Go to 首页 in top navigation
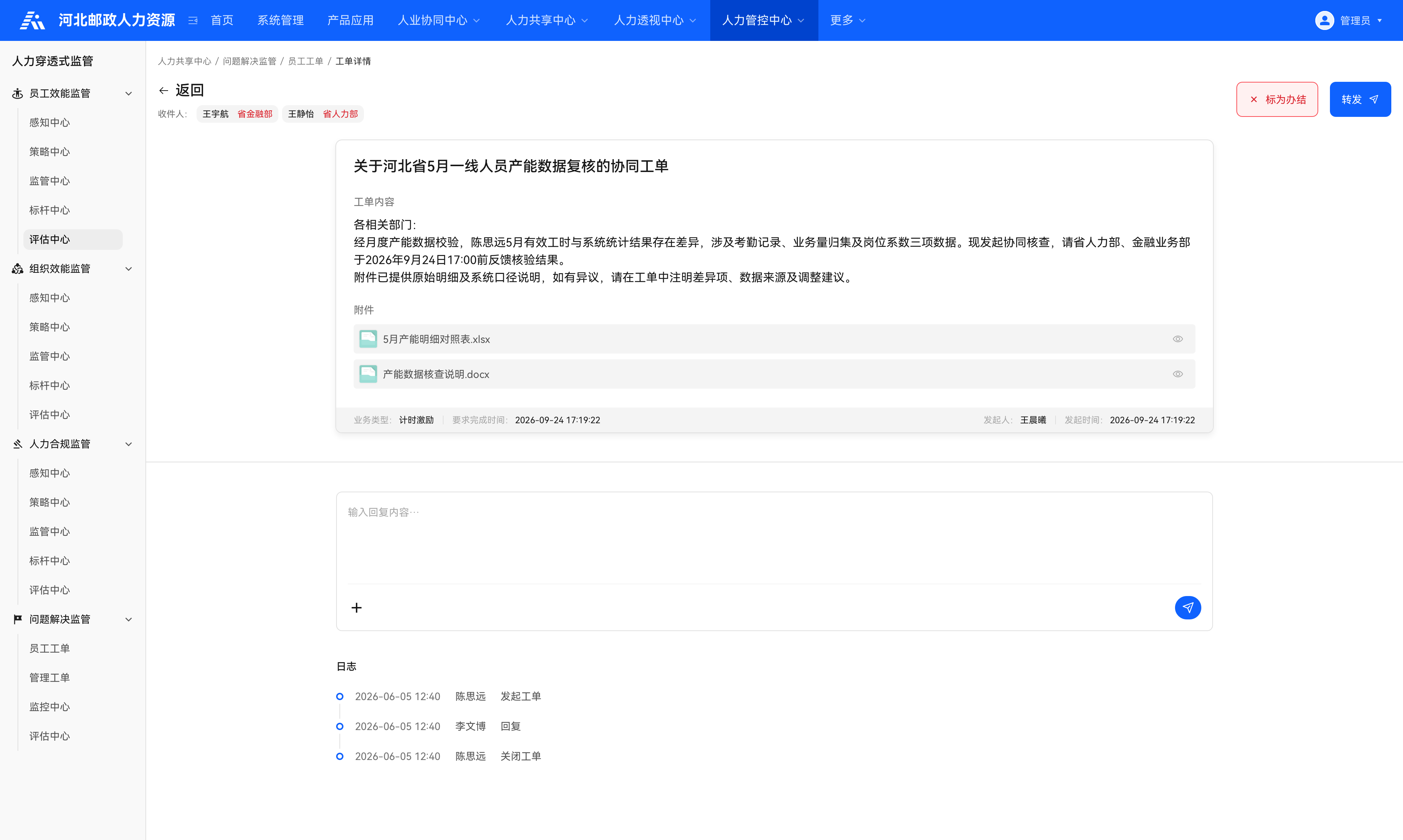1403x840 pixels. (222, 20)
